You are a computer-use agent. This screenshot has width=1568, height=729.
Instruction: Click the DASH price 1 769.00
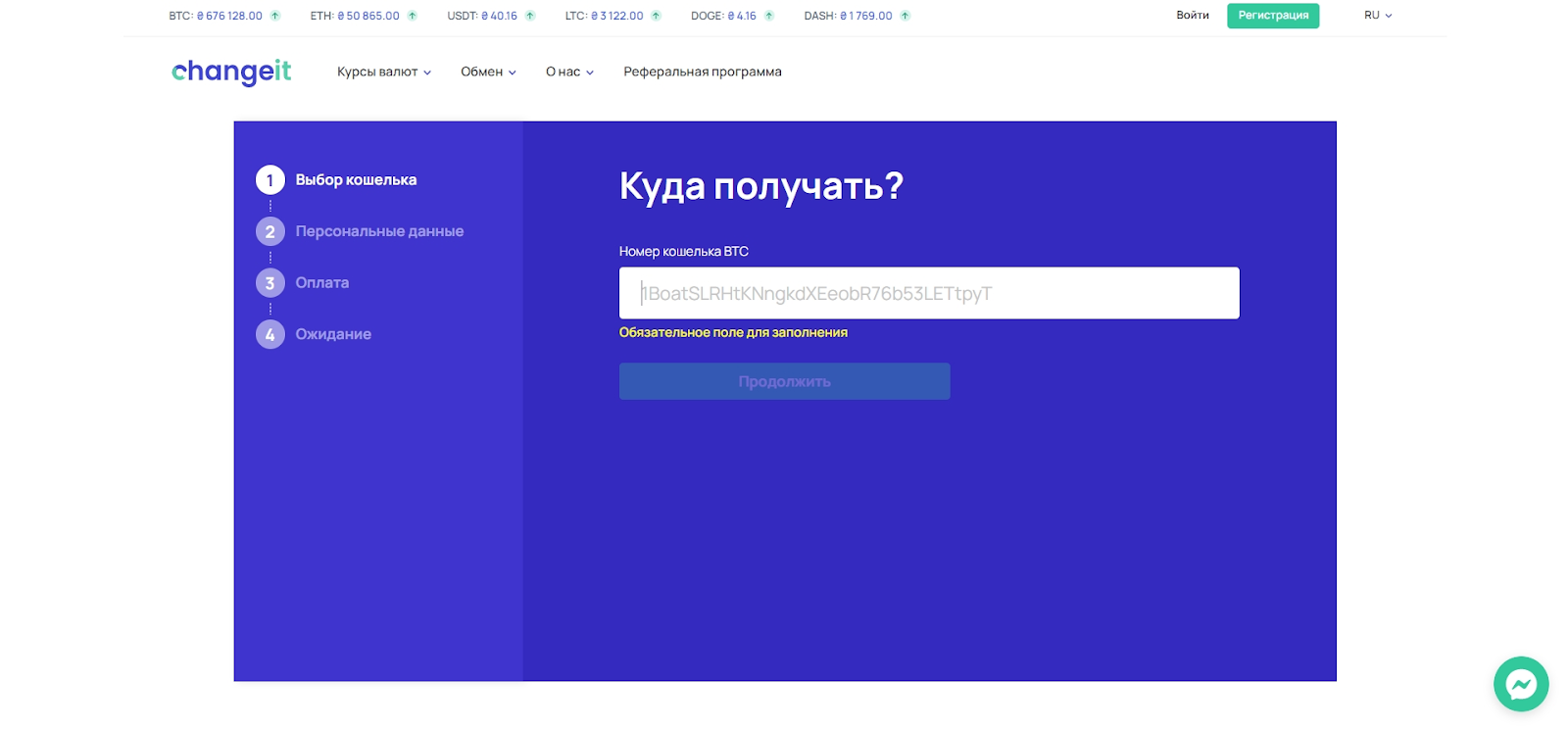(x=866, y=16)
